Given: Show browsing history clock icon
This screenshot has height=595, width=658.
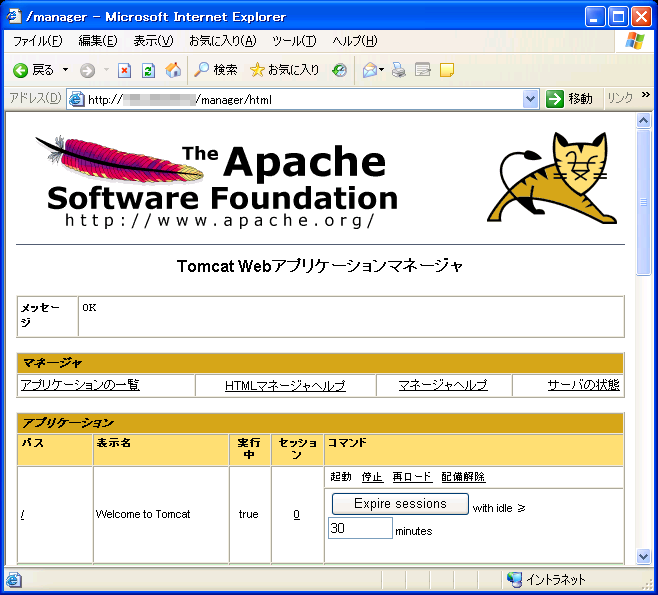Looking at the screenshot, I should coord(339,70).
